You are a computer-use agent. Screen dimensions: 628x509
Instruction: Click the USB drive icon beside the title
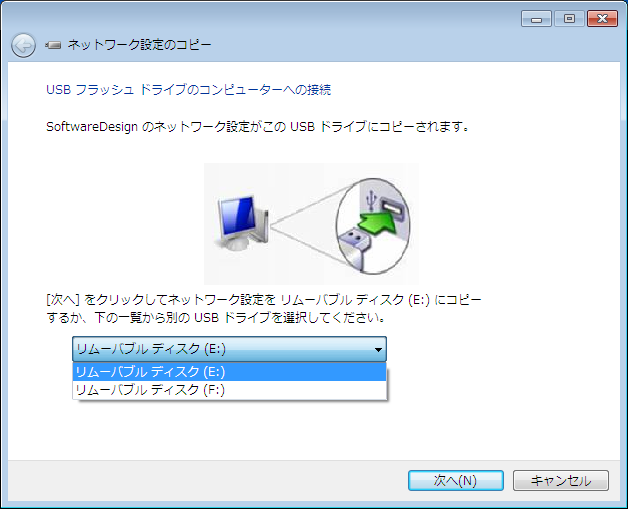53,45
